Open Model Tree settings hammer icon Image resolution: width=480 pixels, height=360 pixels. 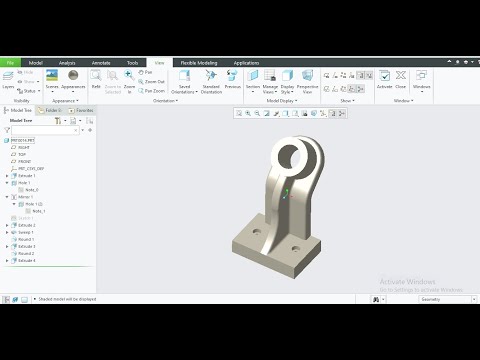pos(58,121)
